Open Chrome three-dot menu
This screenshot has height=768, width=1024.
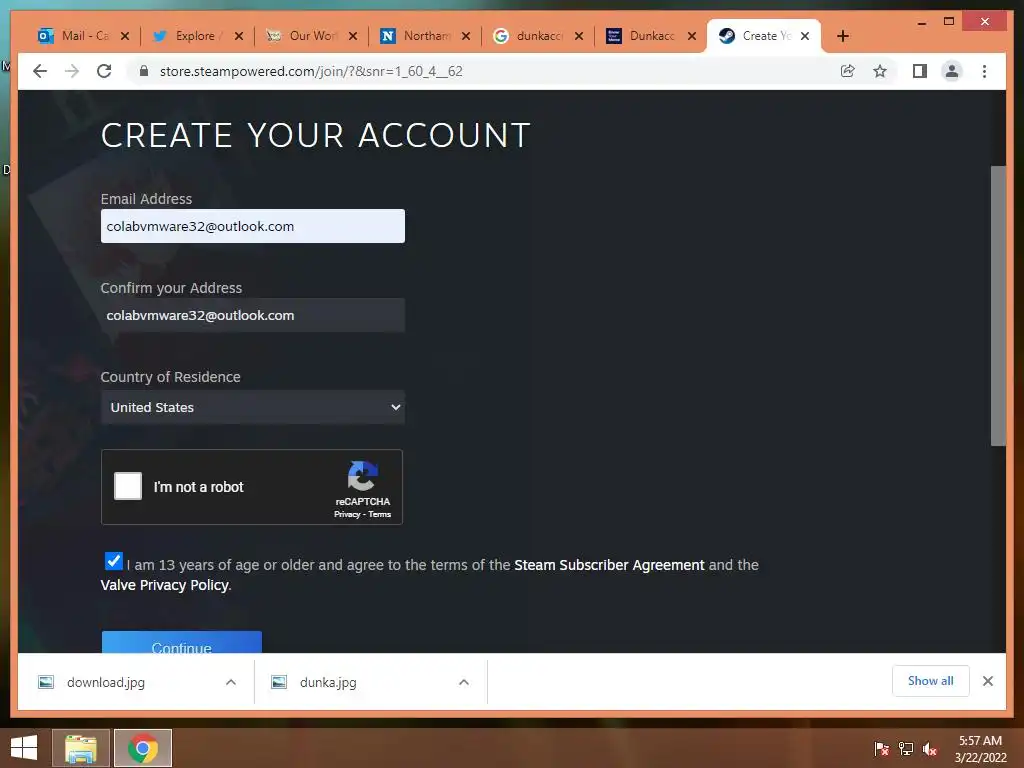(x=984, y=71)
